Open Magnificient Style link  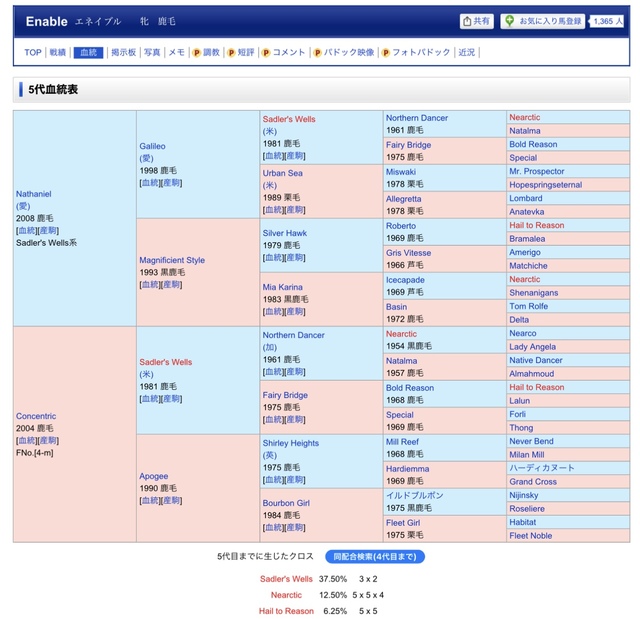coord(172,260)
